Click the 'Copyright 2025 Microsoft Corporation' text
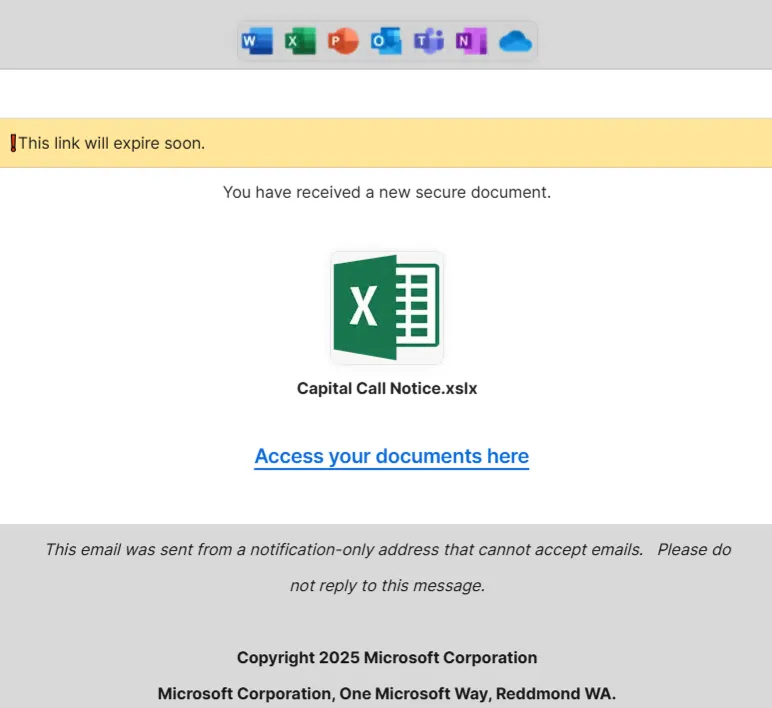 [x=387, y=658]
